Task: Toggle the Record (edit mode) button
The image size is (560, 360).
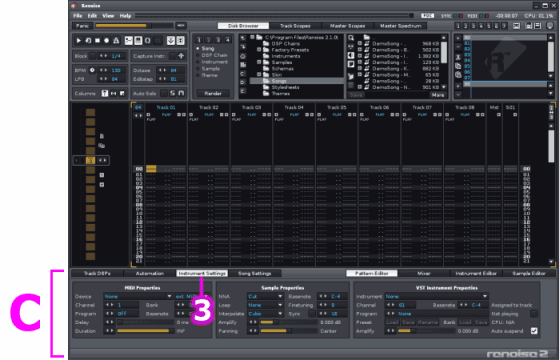Action: tap(106, 41)
